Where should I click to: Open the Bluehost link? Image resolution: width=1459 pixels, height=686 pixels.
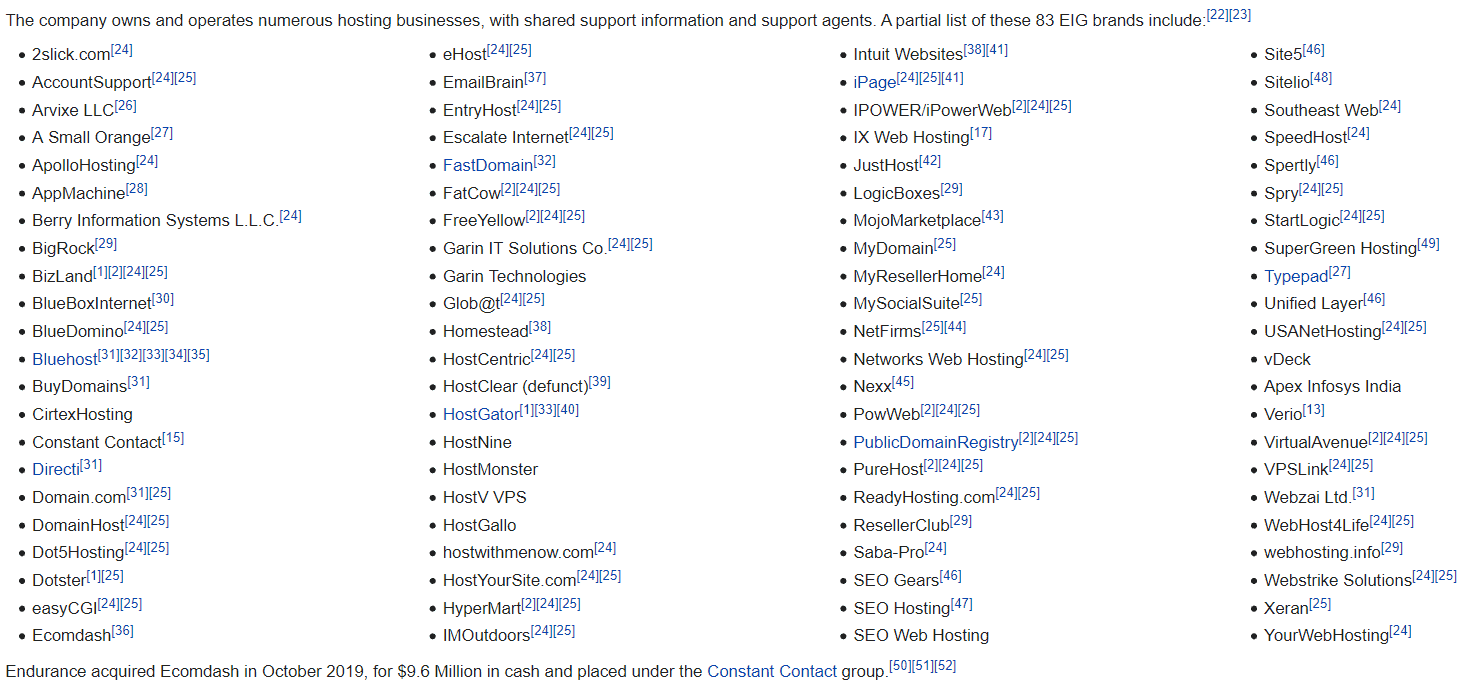coord(65,360)
